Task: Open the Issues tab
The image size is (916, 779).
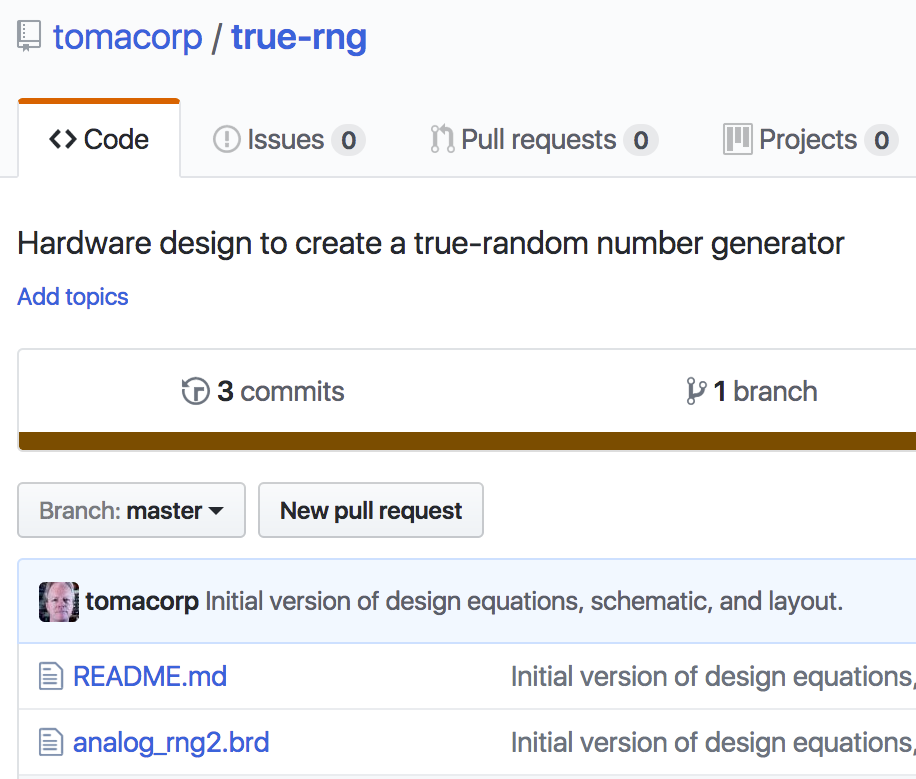Action: point(289,140)
